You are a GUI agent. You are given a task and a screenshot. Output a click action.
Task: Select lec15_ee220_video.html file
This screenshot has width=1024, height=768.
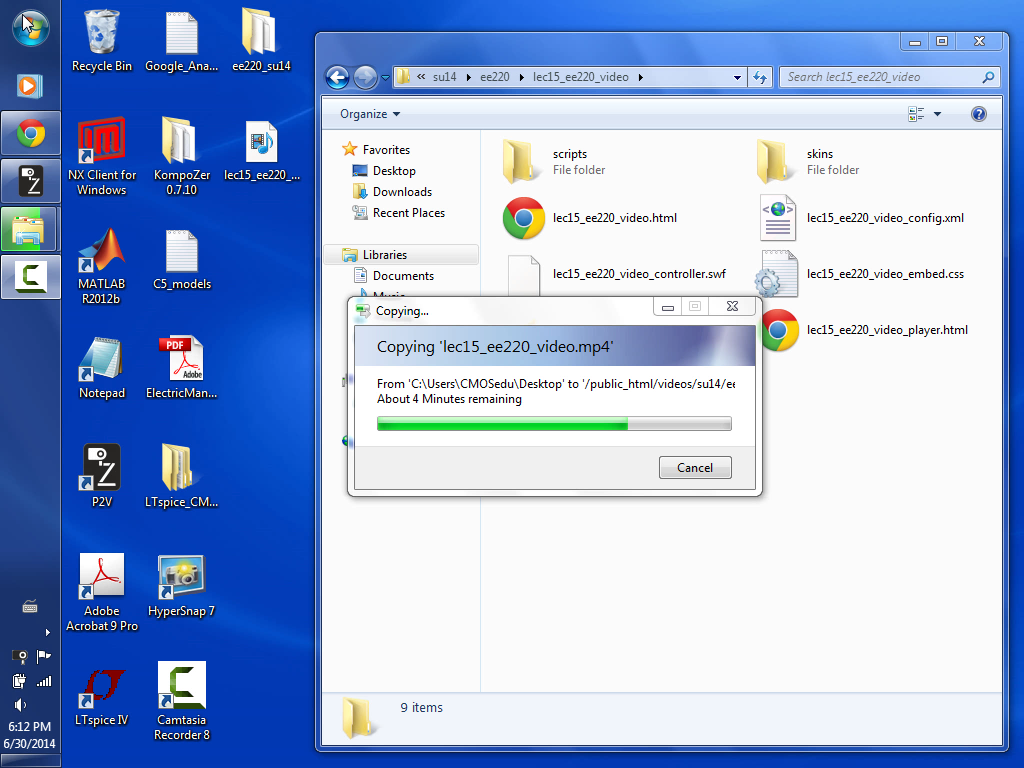click(x=590, y=217)
